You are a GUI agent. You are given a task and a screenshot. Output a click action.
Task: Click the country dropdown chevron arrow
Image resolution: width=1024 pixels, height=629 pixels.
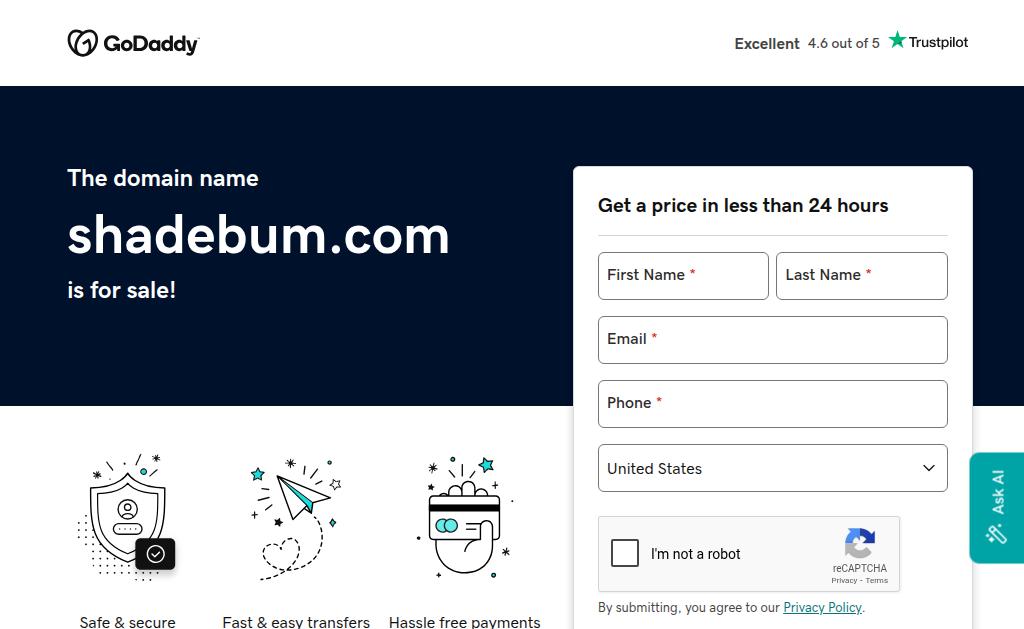[x=928, y=468]
